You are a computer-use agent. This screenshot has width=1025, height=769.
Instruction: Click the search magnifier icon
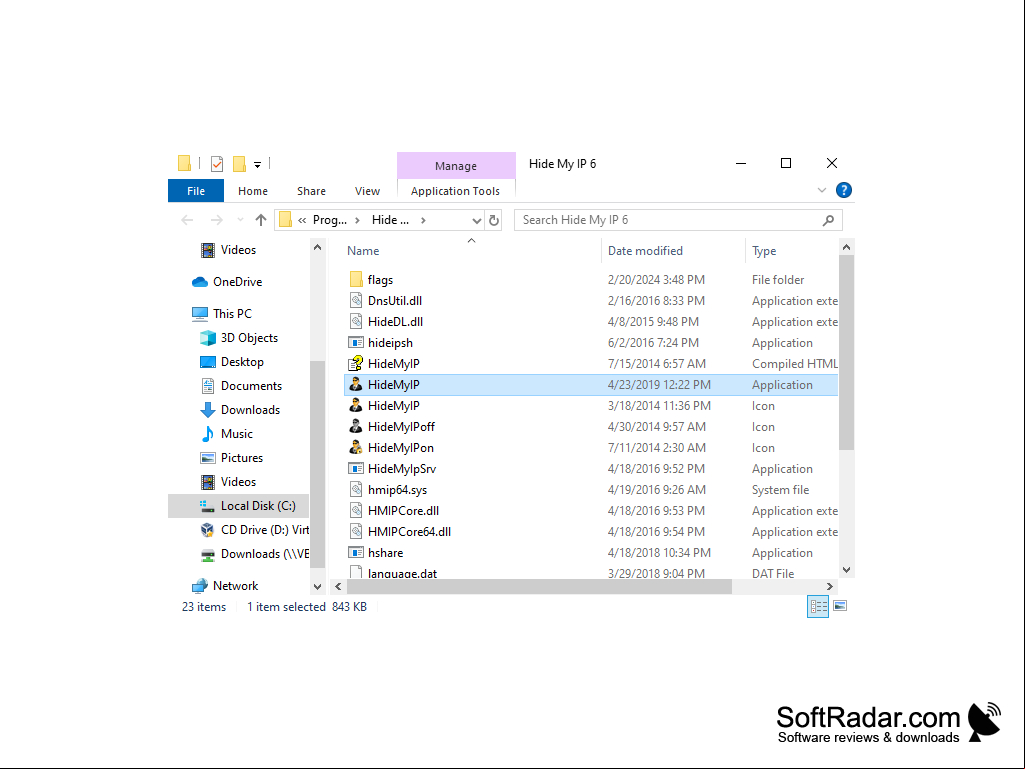(x=828, y=220)
